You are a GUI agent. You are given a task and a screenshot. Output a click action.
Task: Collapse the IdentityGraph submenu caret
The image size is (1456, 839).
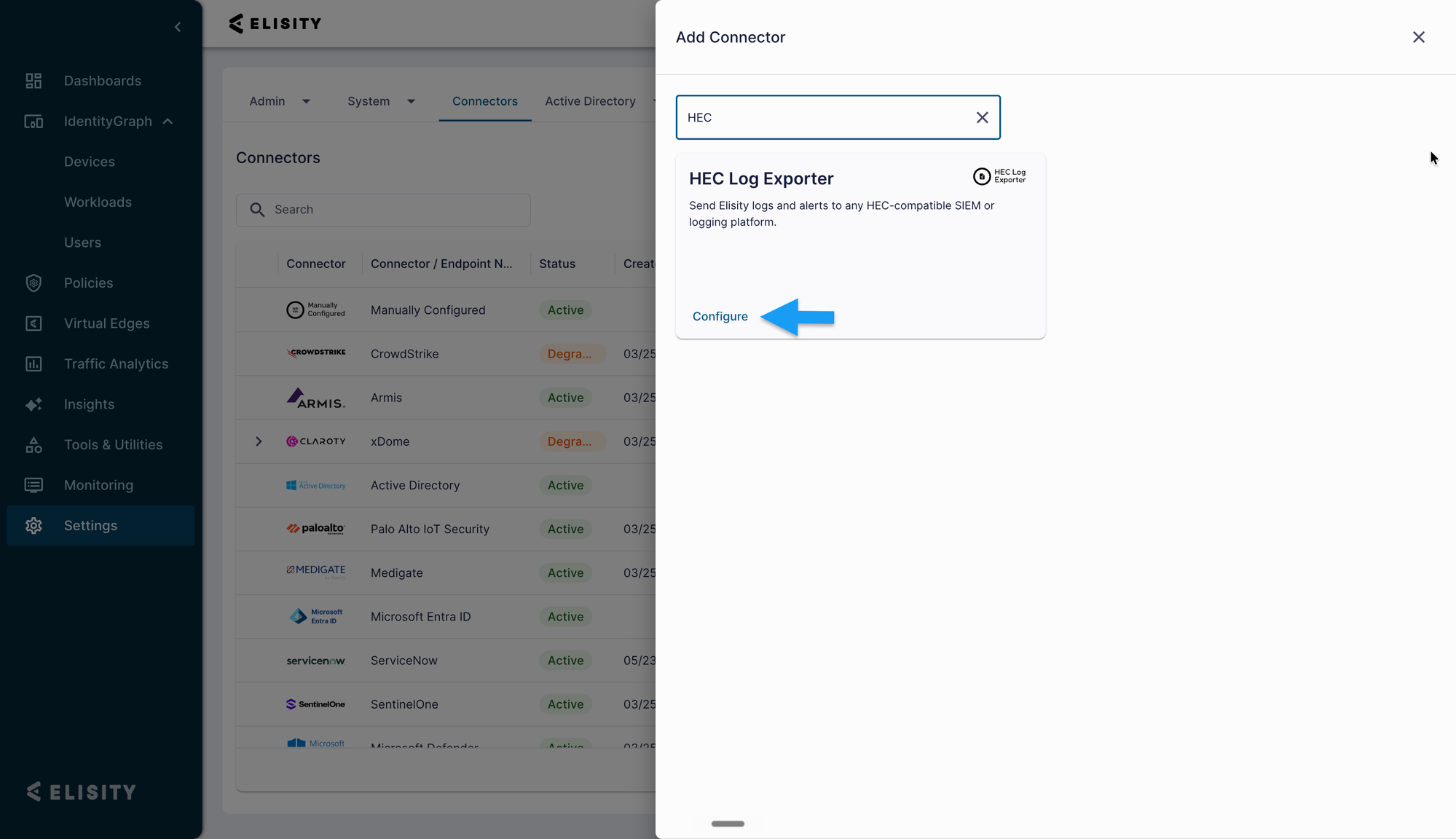coord(168,122)
